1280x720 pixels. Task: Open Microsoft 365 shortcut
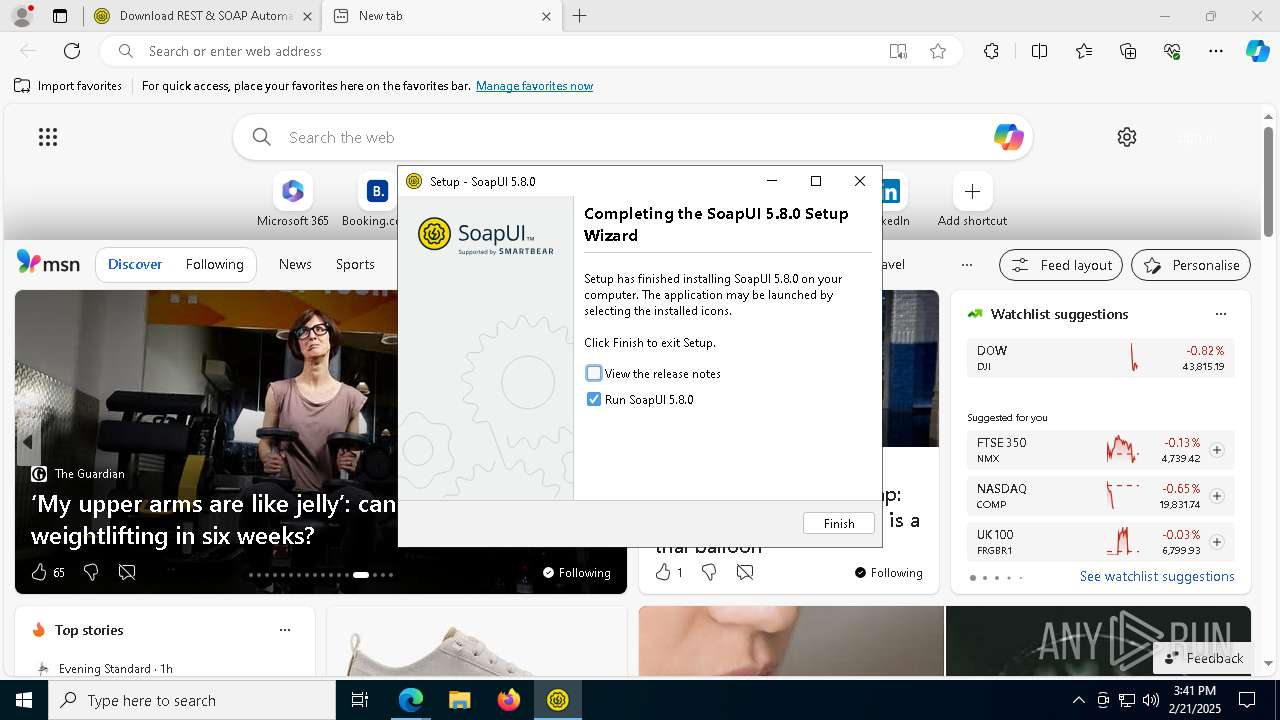pos(293,200)
